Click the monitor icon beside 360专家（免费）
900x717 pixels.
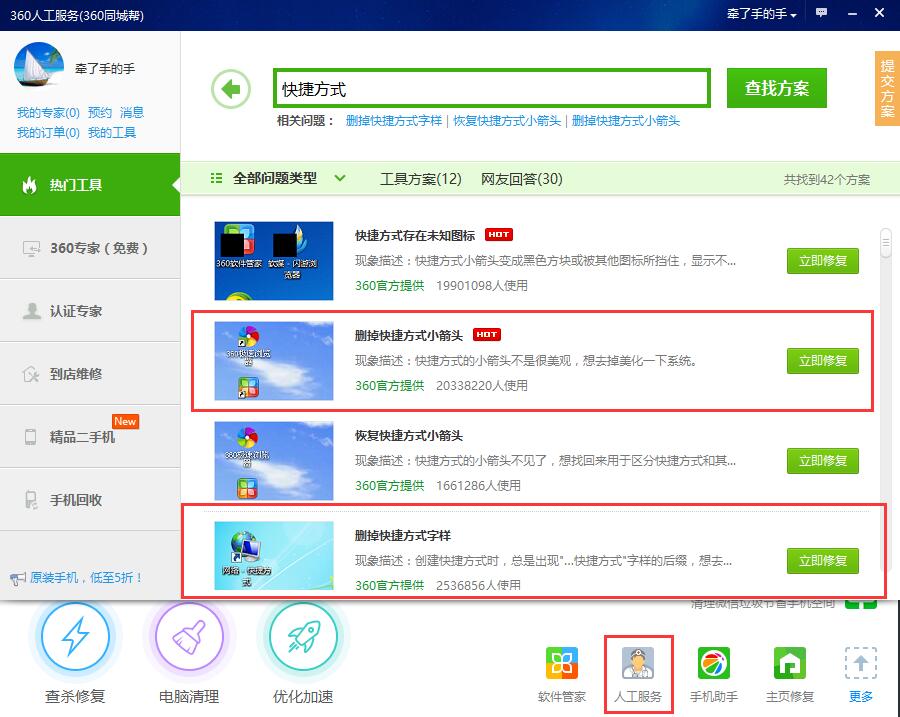tap(31, 249)
